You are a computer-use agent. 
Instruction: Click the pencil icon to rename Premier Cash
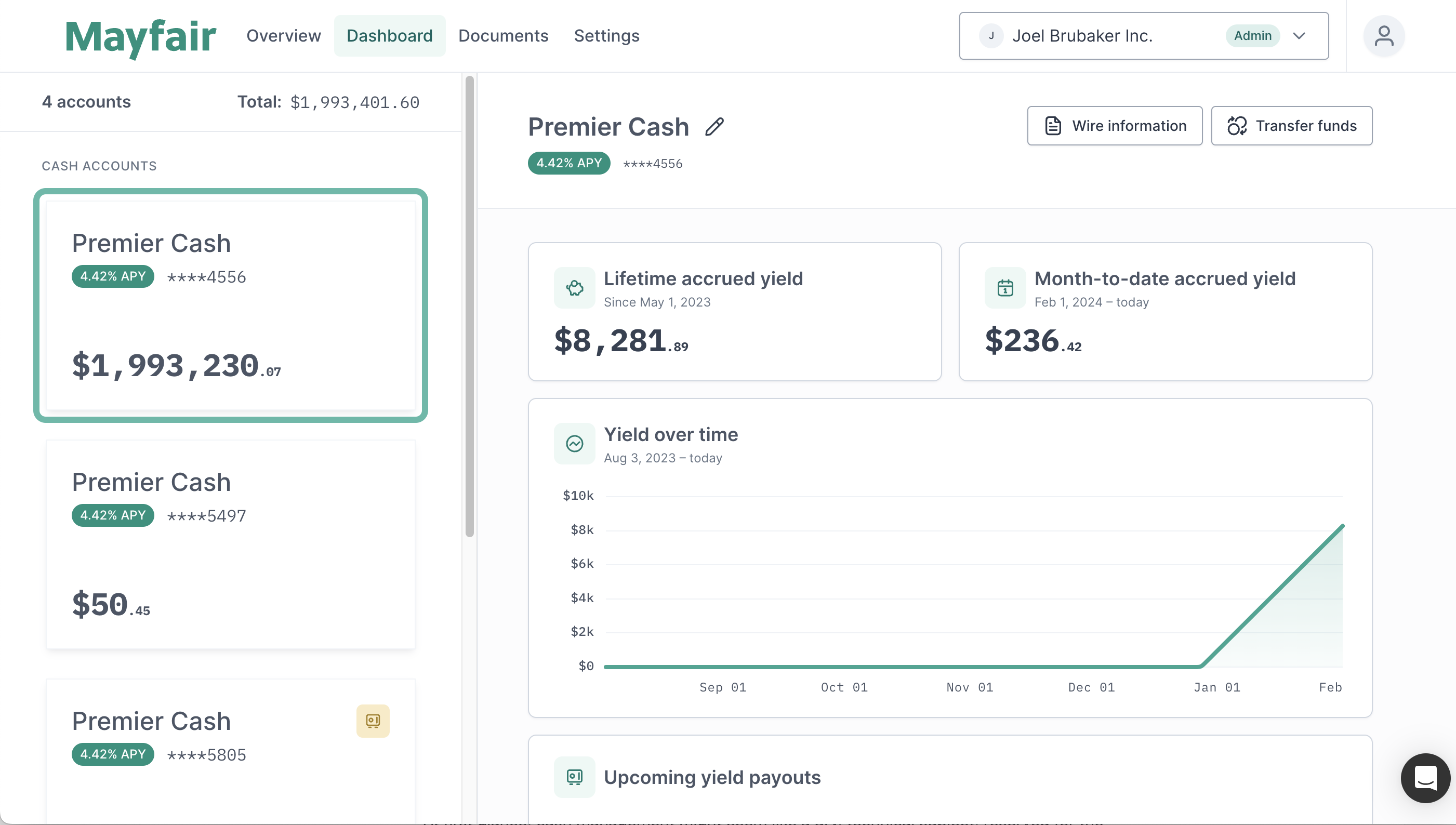click(x=714, y=127)
